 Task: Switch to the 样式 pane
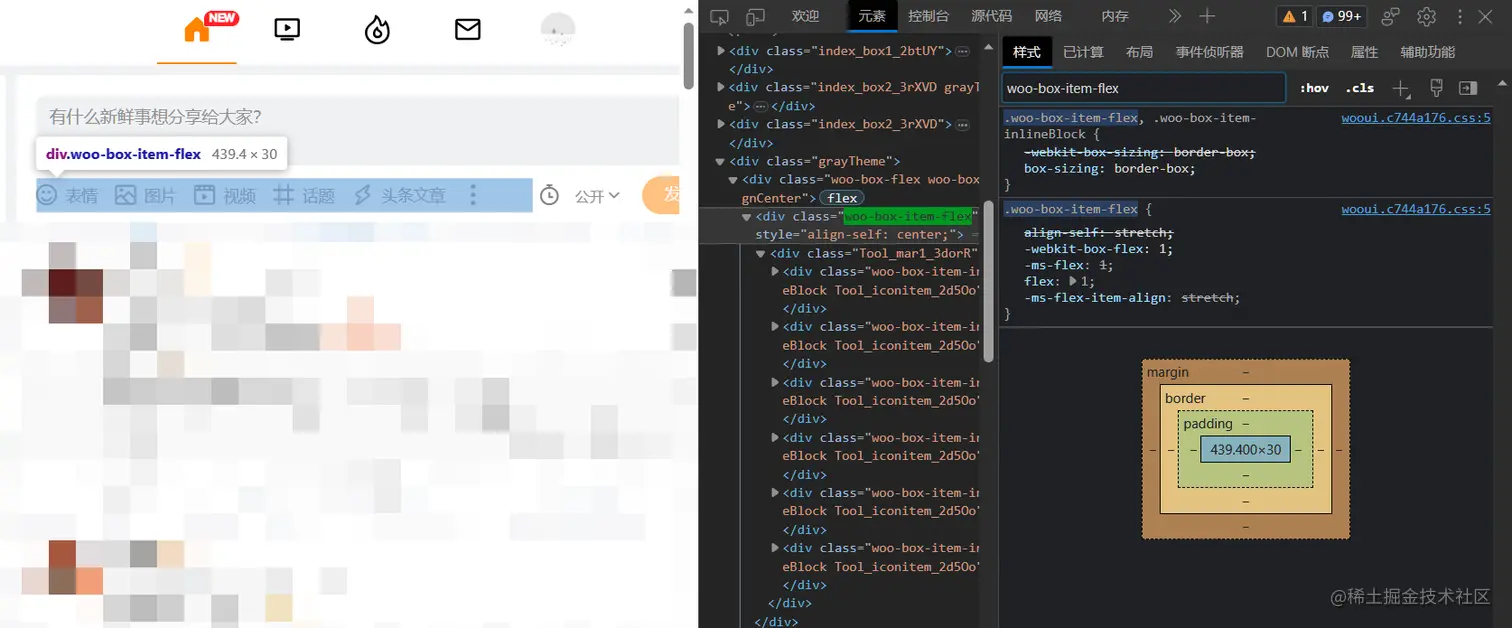coord(1026,52)
